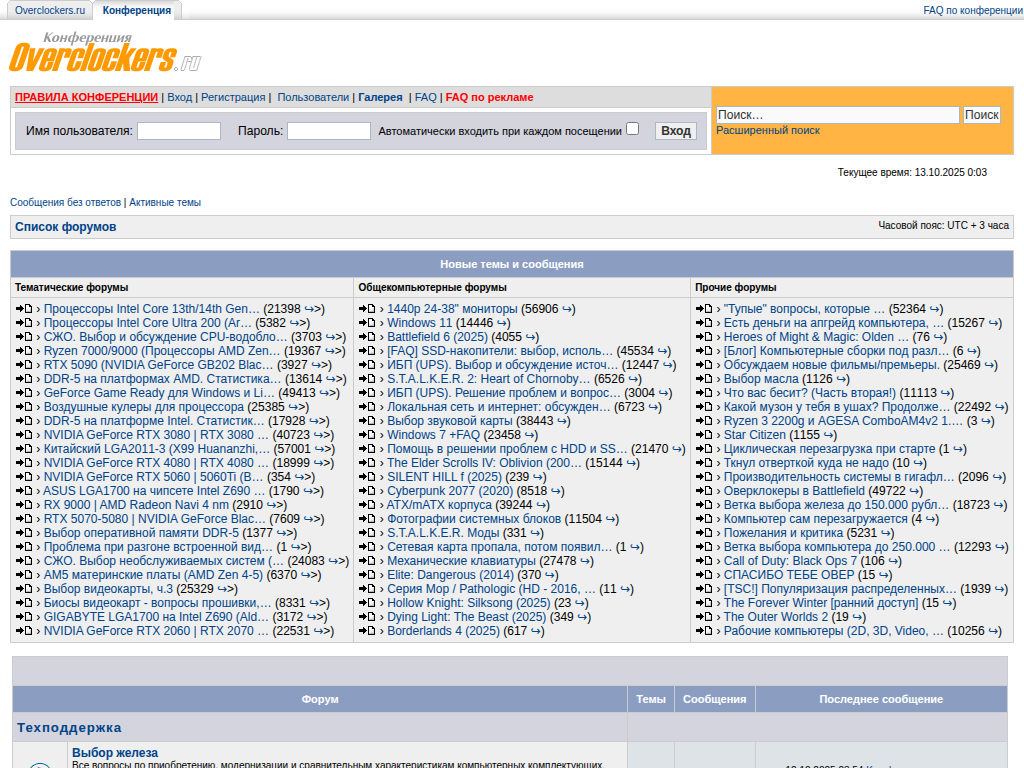Open the Галерея menu link
The image size is (1024, 768).
click(380, 97)
